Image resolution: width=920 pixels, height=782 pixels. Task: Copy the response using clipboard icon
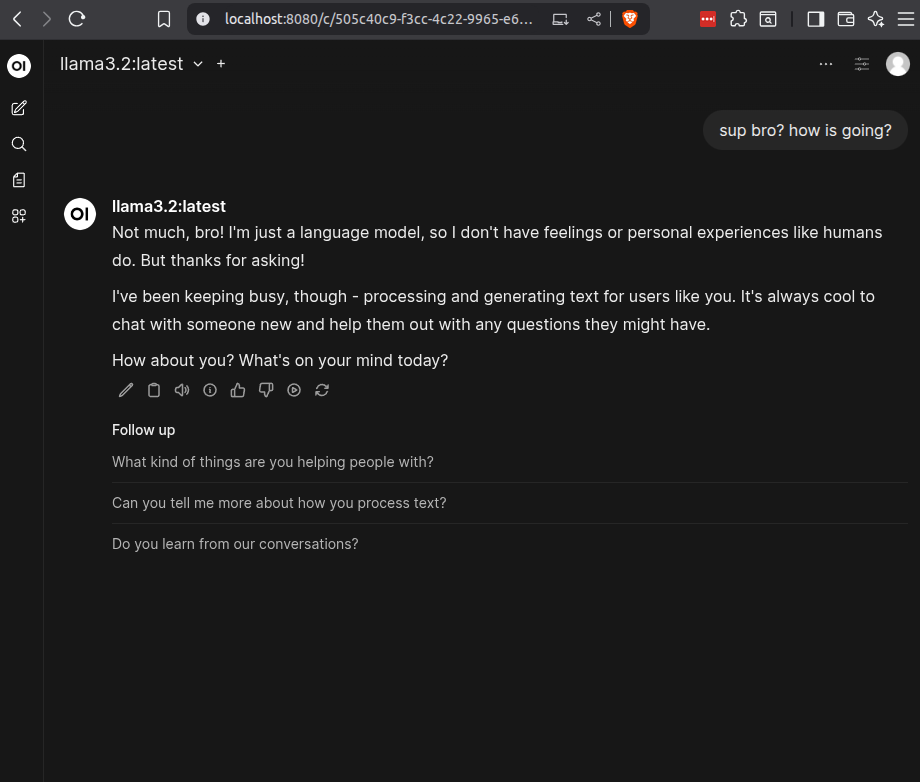(154, 391)
